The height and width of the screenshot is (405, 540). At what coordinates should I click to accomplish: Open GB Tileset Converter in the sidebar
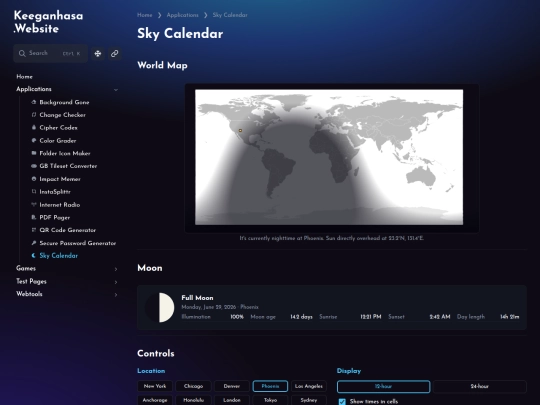tap(68, 166)
